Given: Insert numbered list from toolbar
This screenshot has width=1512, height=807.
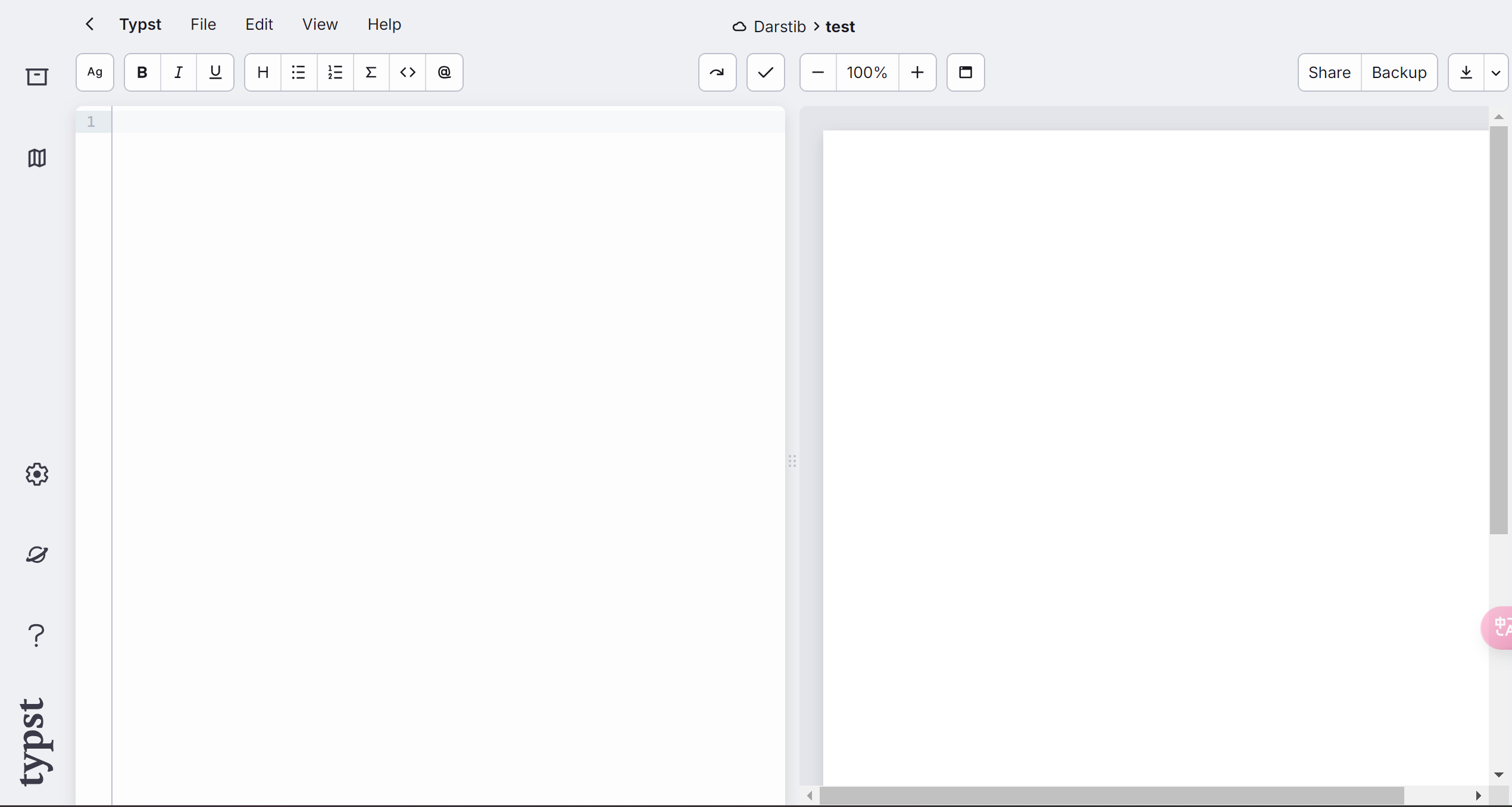Looking at the screenshot, I should (335, 73).
